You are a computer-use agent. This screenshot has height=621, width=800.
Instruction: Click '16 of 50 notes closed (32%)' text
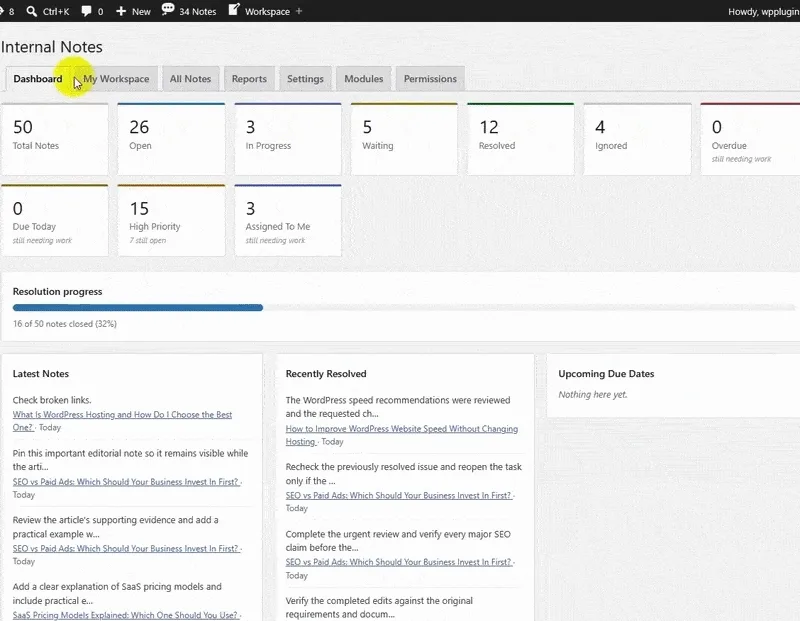[x=65, y=324]
